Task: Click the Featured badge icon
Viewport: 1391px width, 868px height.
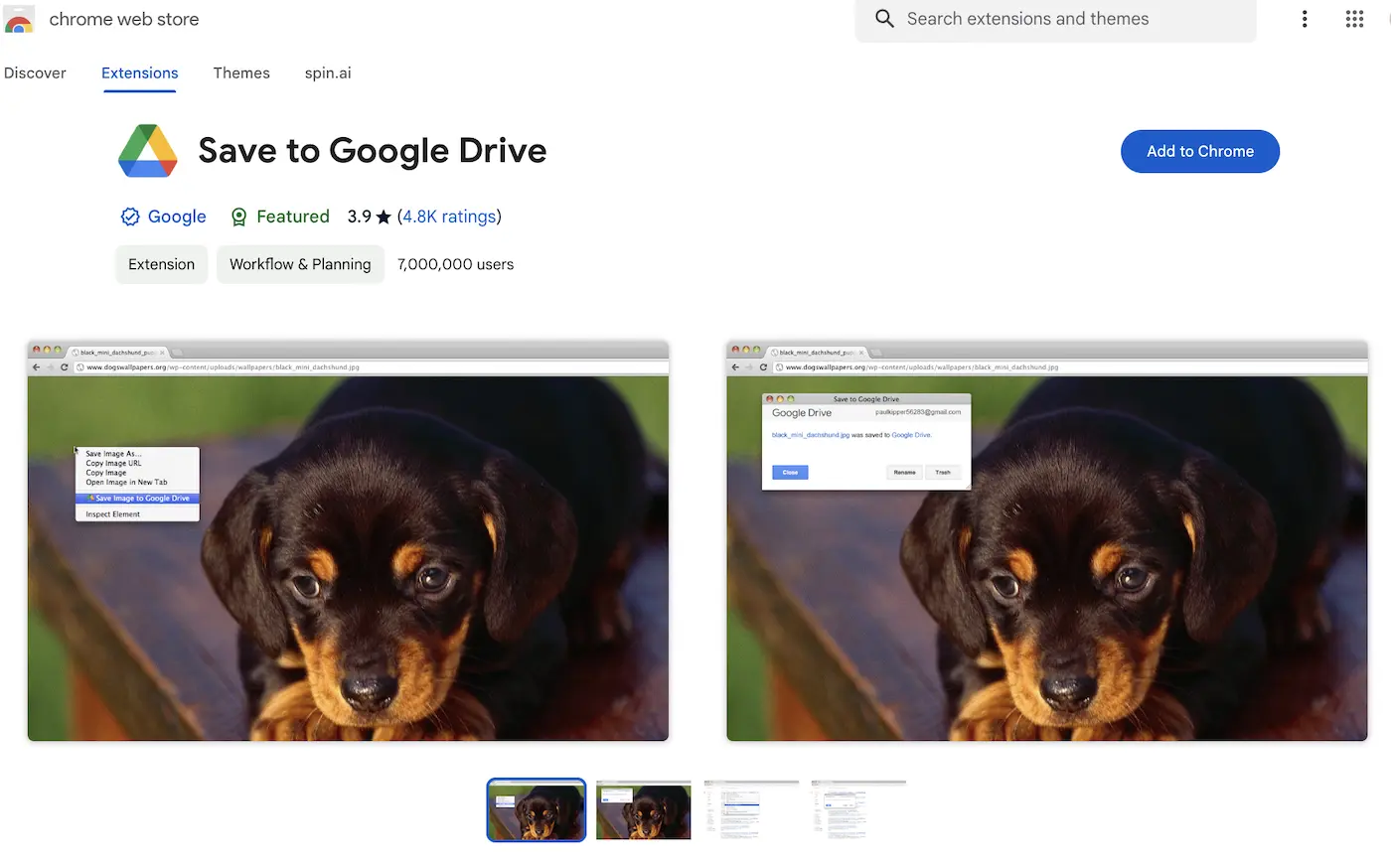Action: [x=238, y=217]
